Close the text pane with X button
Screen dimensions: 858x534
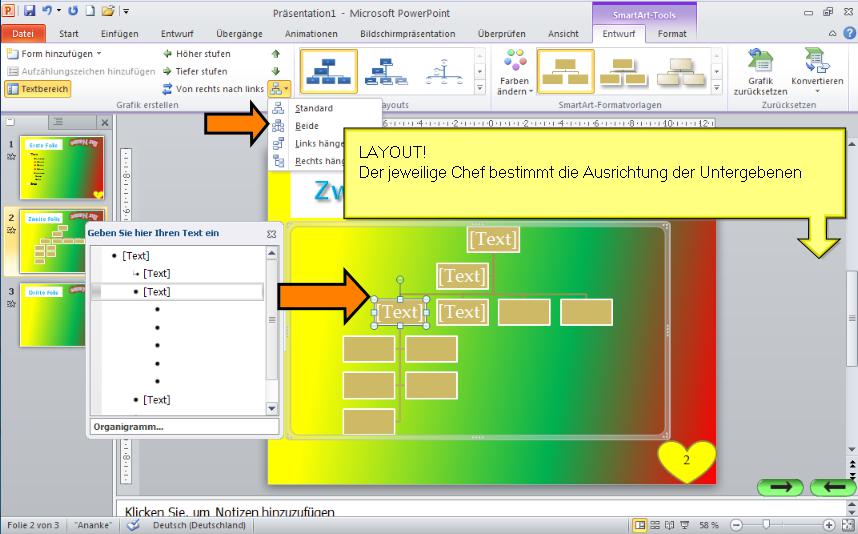tap(271, 233)
